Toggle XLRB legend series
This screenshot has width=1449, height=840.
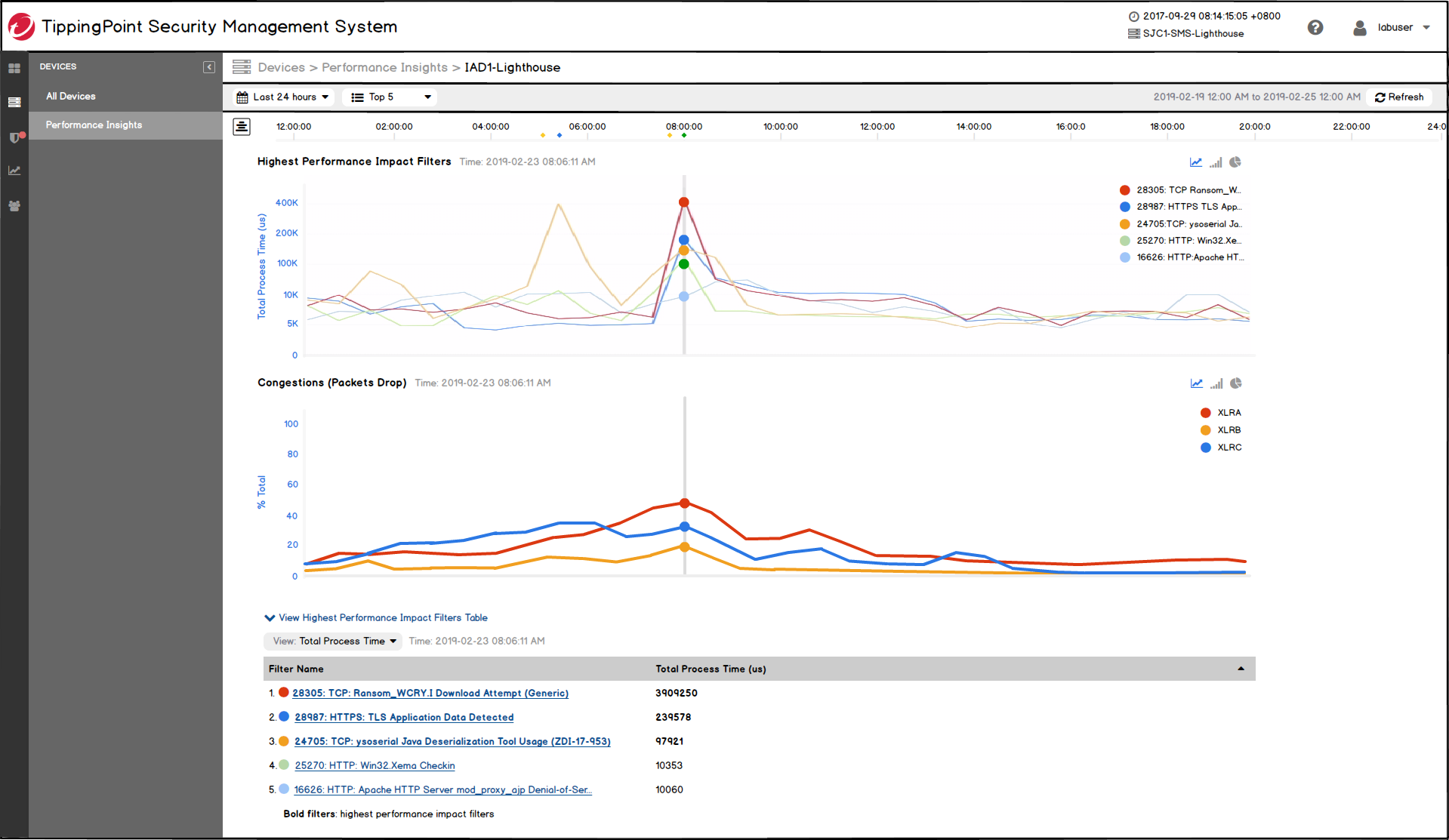coord(1221,430)
